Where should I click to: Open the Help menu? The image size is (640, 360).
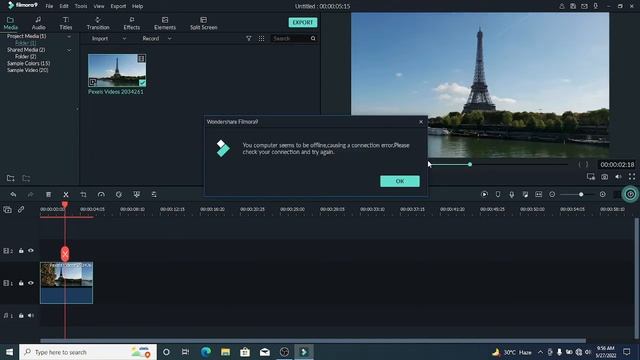tap(138, 6)
